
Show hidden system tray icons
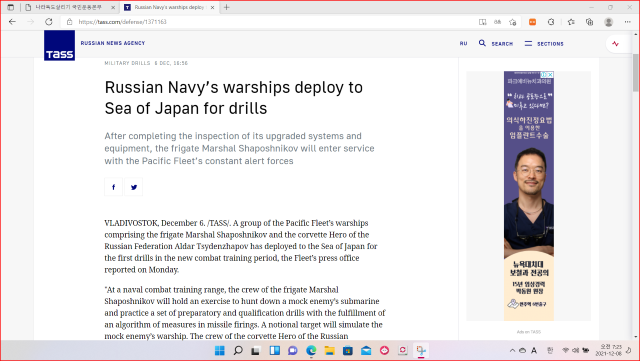click(x=512, y=350)
